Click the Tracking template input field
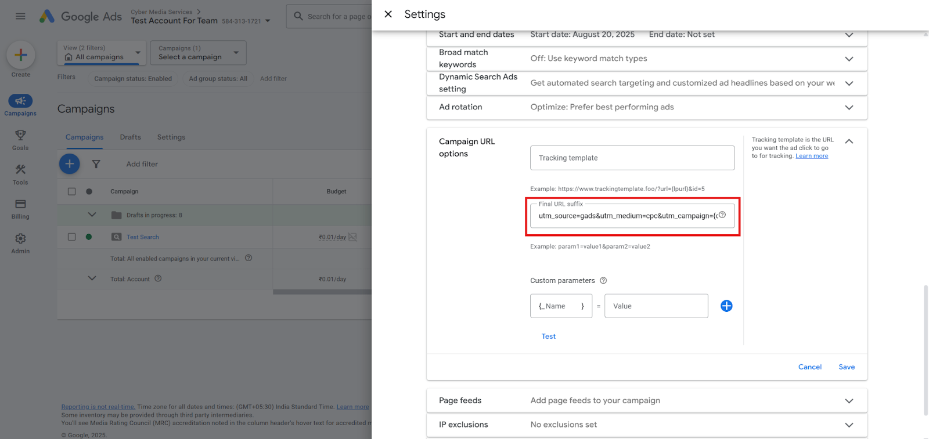This screenshot has height=439, width=929. [x=631, y=158]
